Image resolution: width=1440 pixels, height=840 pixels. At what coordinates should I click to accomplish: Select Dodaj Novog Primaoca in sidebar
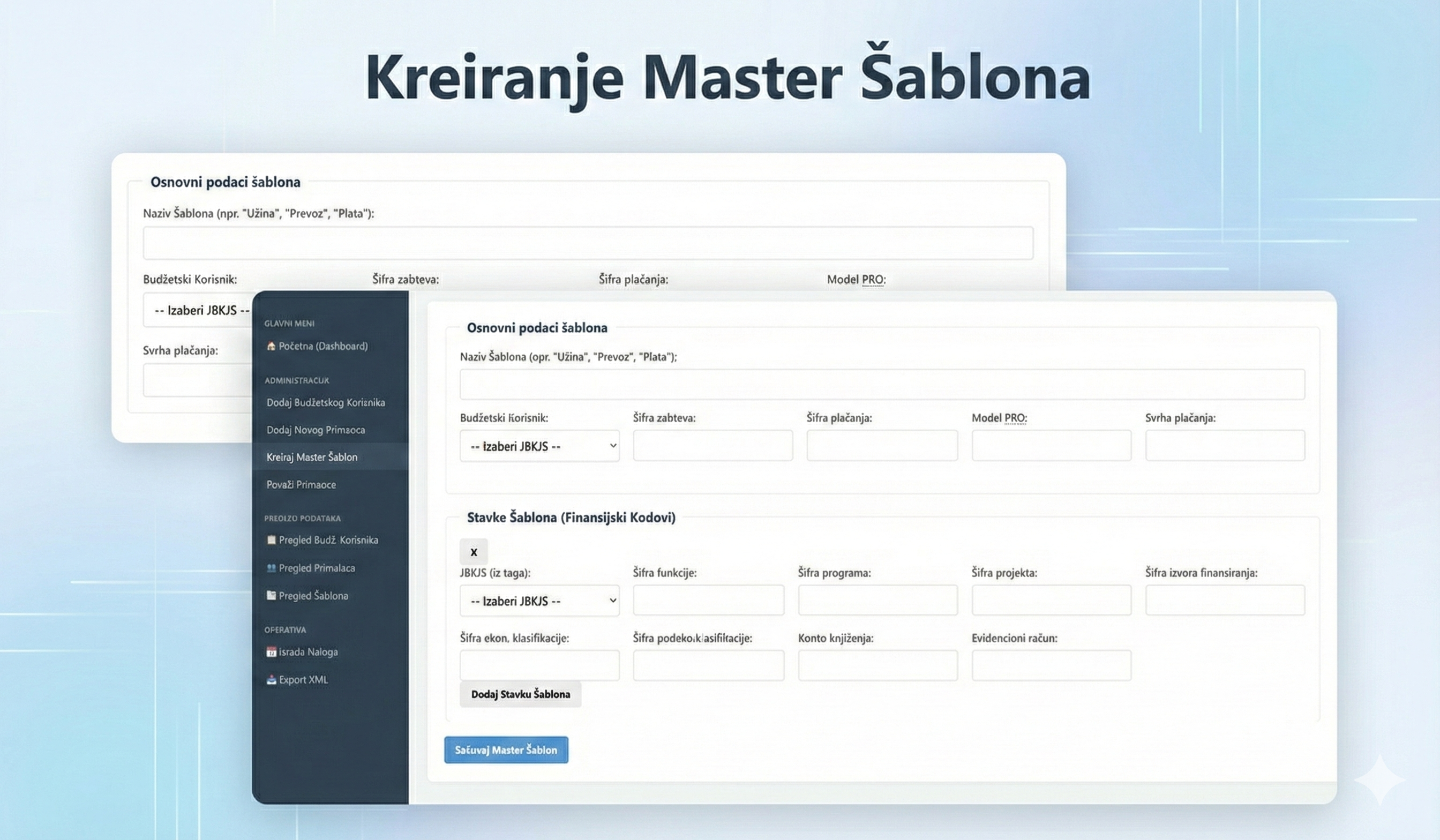[x=316, y=430]
